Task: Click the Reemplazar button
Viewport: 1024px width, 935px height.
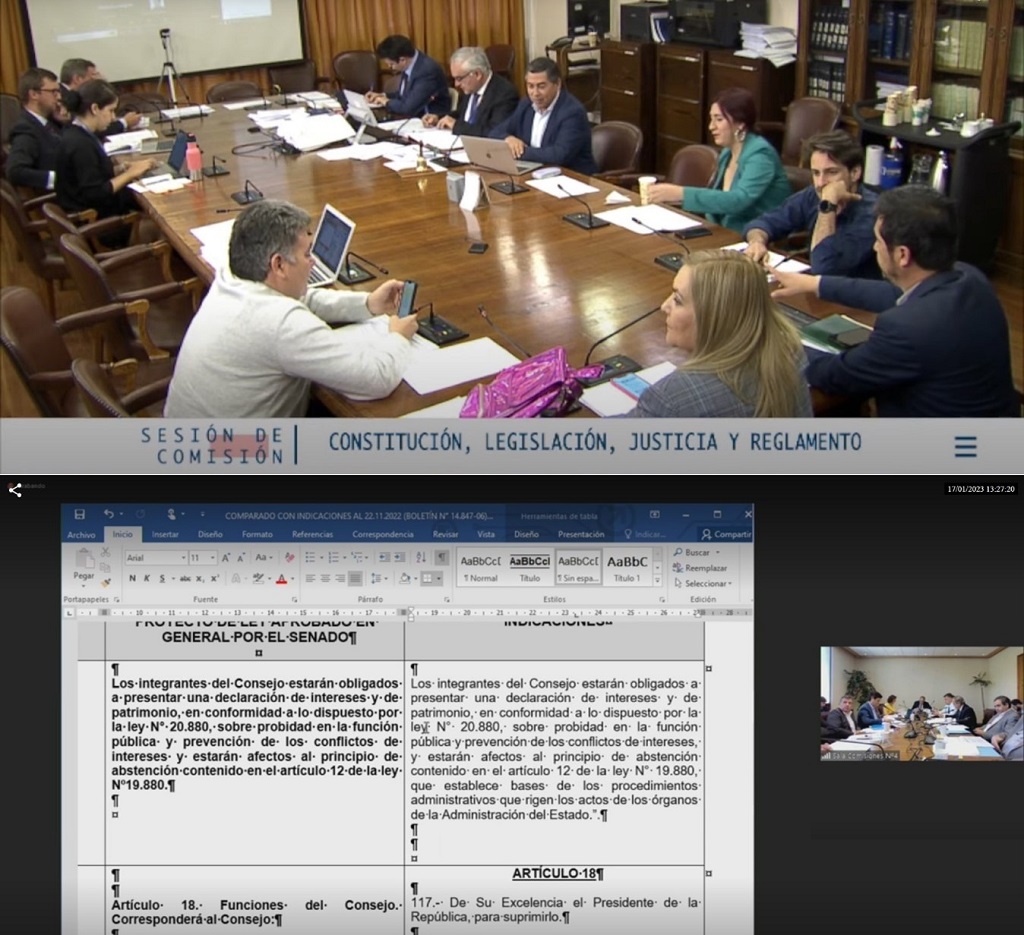Action: coord(705,568)
